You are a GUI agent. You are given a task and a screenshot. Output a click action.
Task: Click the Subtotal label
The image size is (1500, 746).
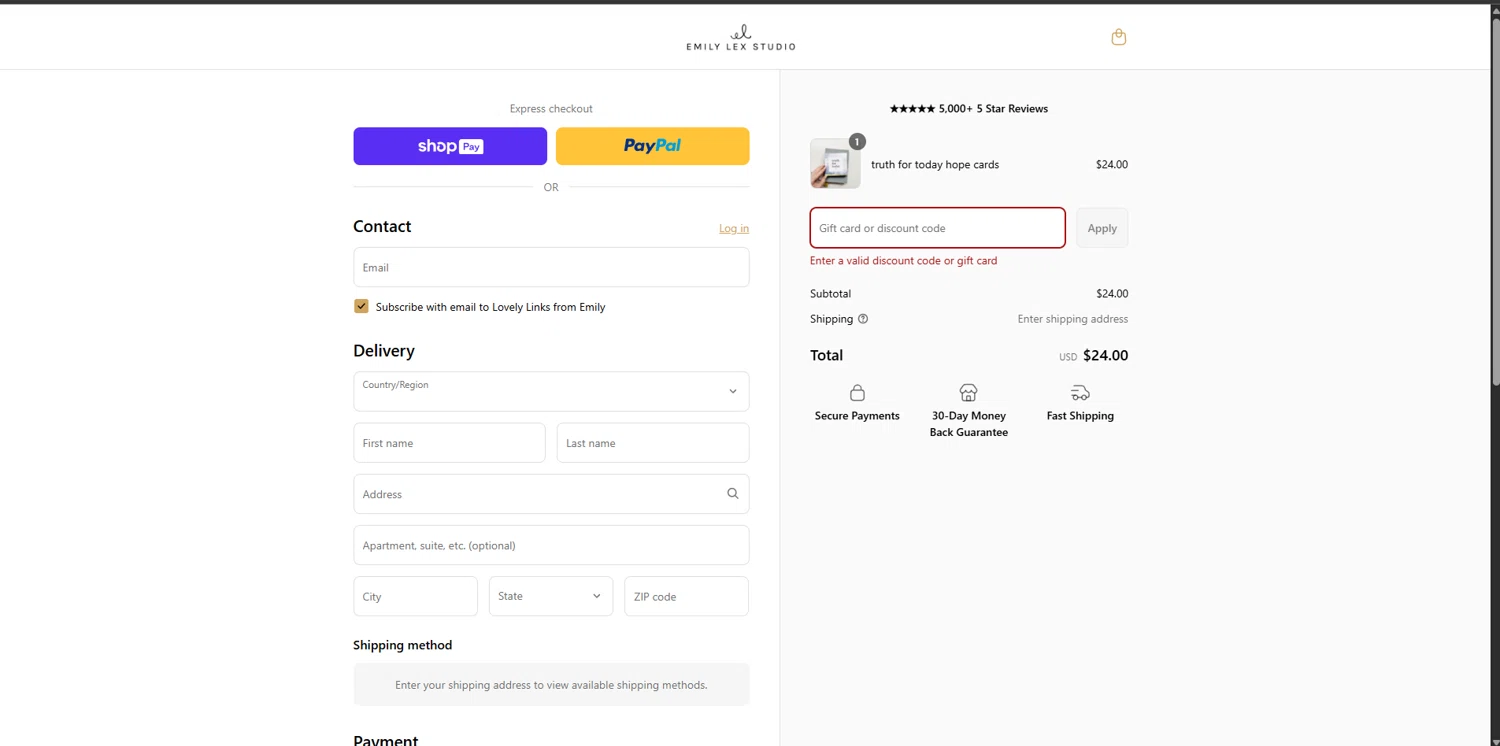click(830, 294)
